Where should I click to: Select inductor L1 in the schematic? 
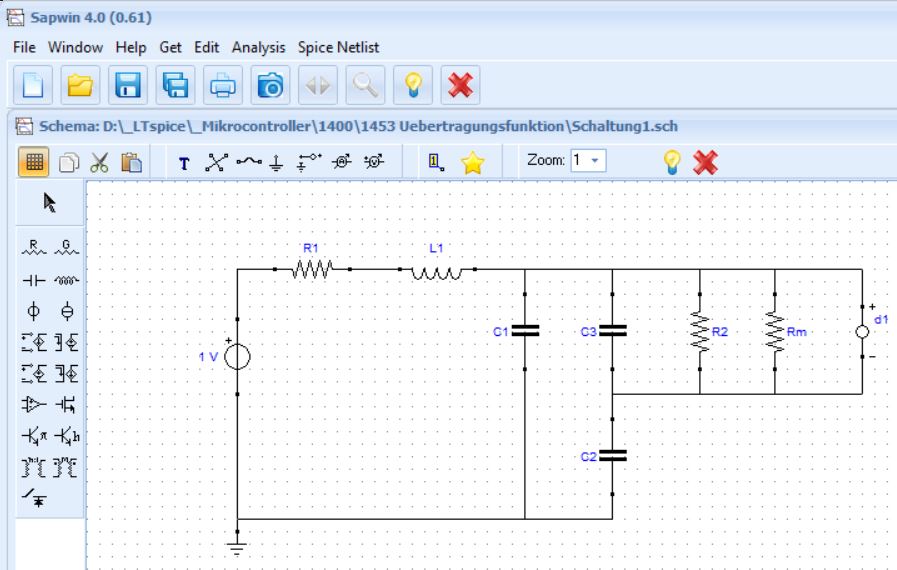437,272
